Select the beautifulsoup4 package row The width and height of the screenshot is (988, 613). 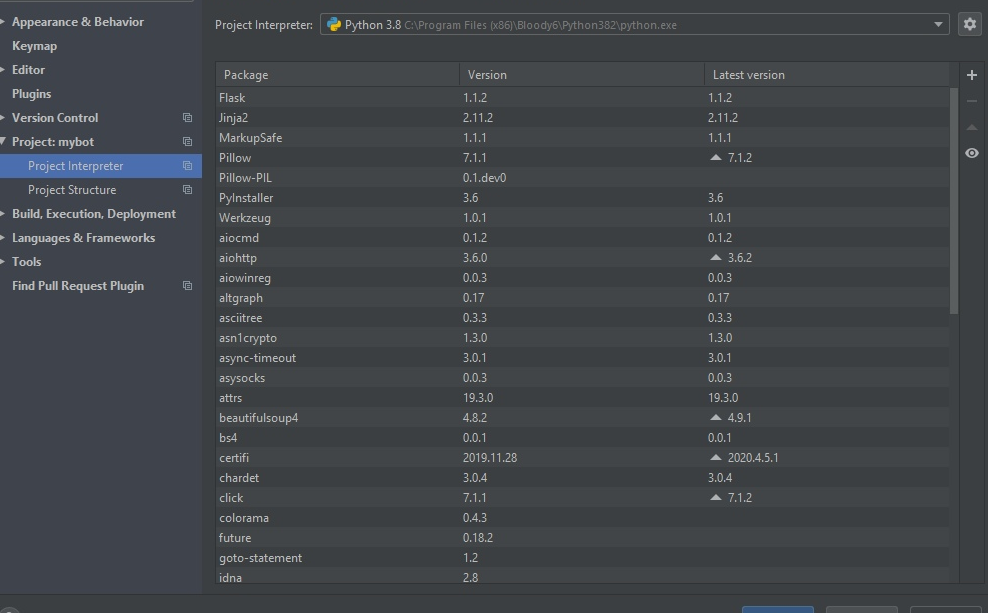tap(258, 418)
